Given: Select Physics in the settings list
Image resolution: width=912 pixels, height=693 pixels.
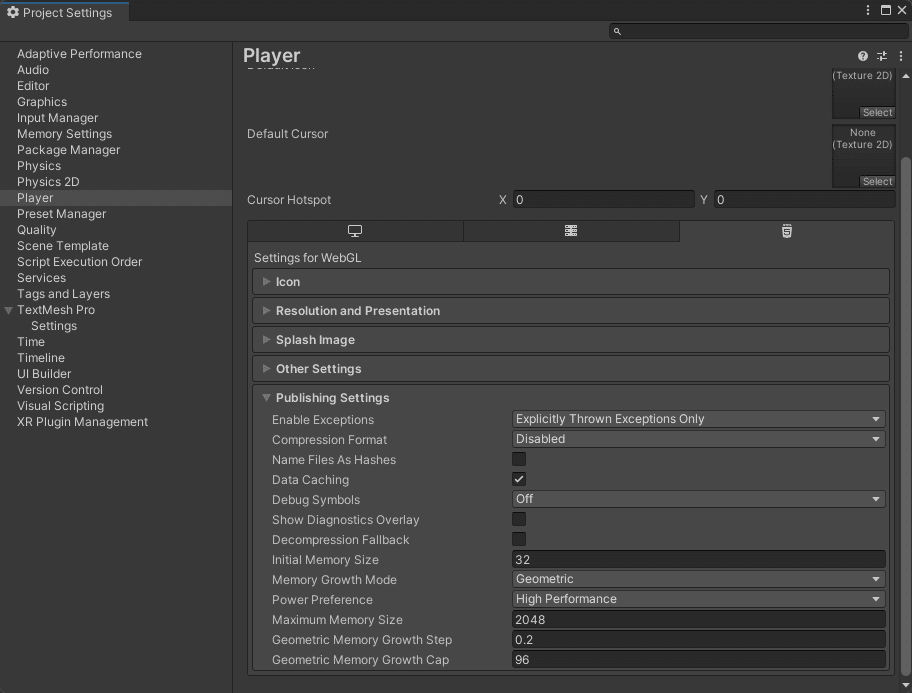Looking at the screenshot, I should pyautogui.click(x=38, y=166).
